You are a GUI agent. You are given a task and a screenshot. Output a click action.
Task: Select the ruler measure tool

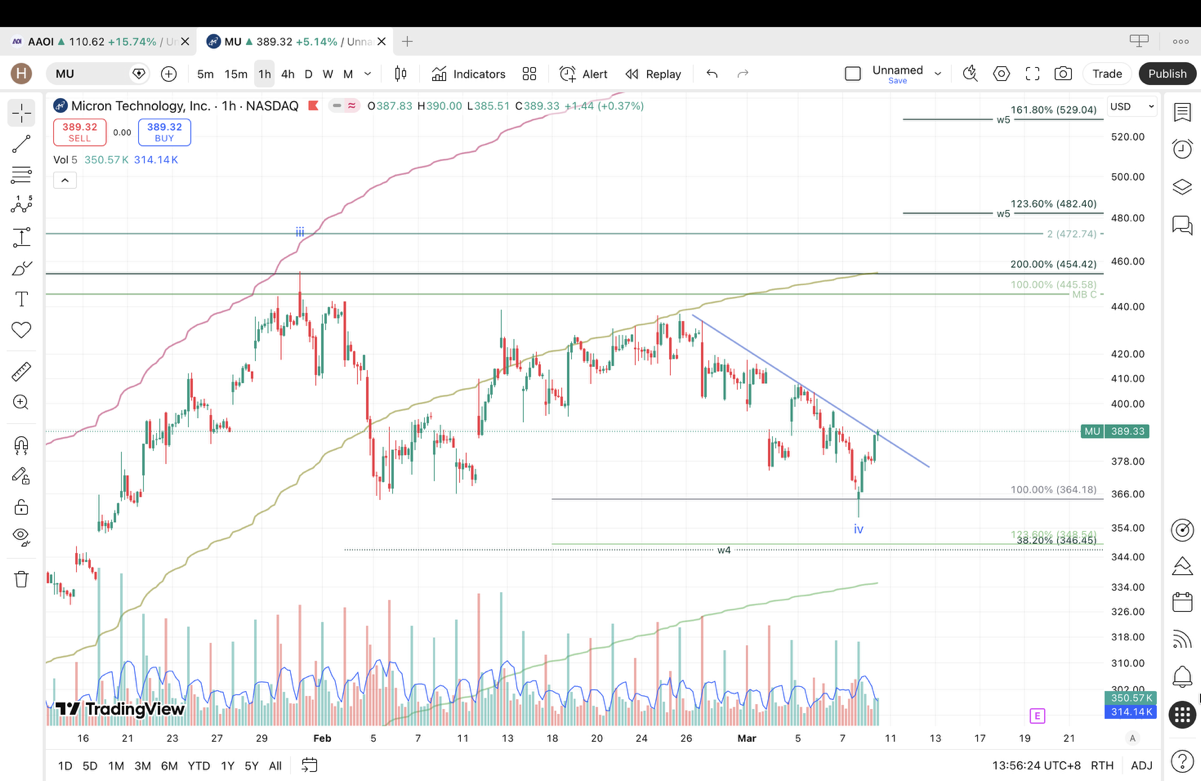(21, 372)
